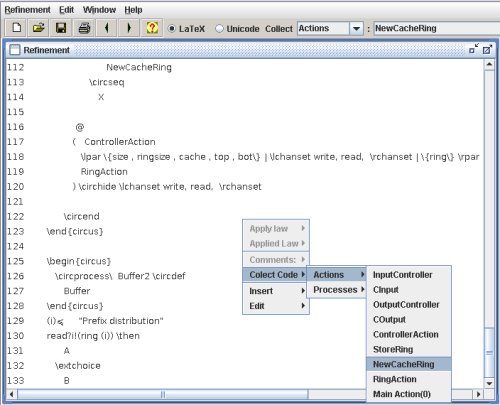
Task: Select the Unicode radio button
Action: 219,29
